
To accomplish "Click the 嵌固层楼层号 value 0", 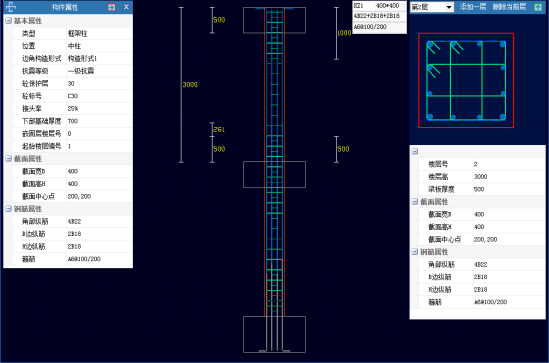I will point(69,133).
